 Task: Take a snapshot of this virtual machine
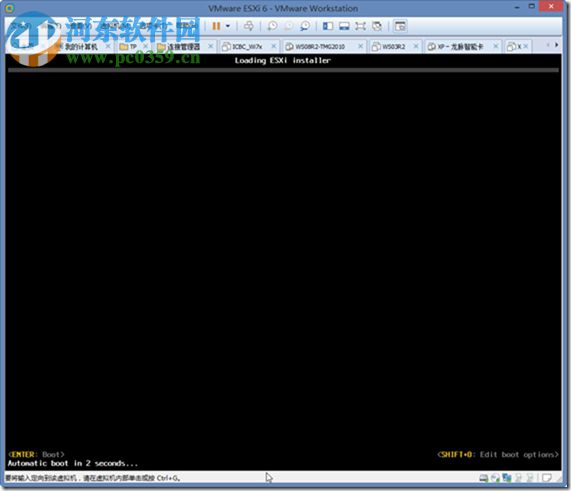pos(272,26)
